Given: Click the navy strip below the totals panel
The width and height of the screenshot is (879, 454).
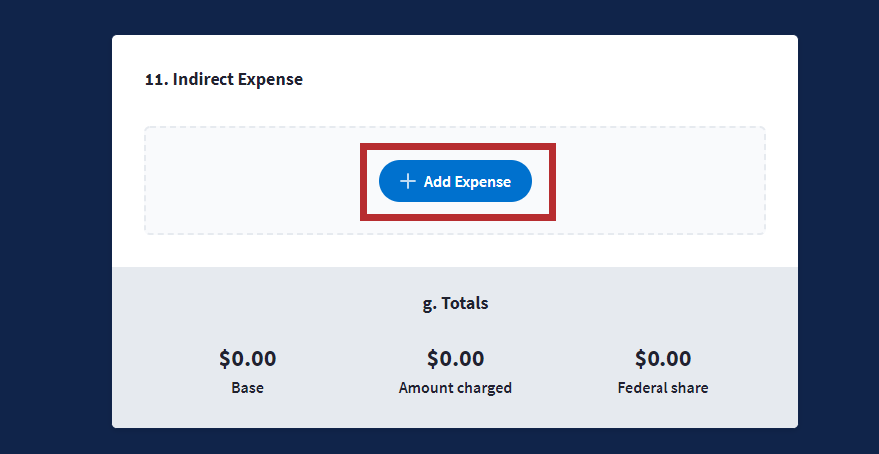Looking at the screenshot, I should [455, 441].
